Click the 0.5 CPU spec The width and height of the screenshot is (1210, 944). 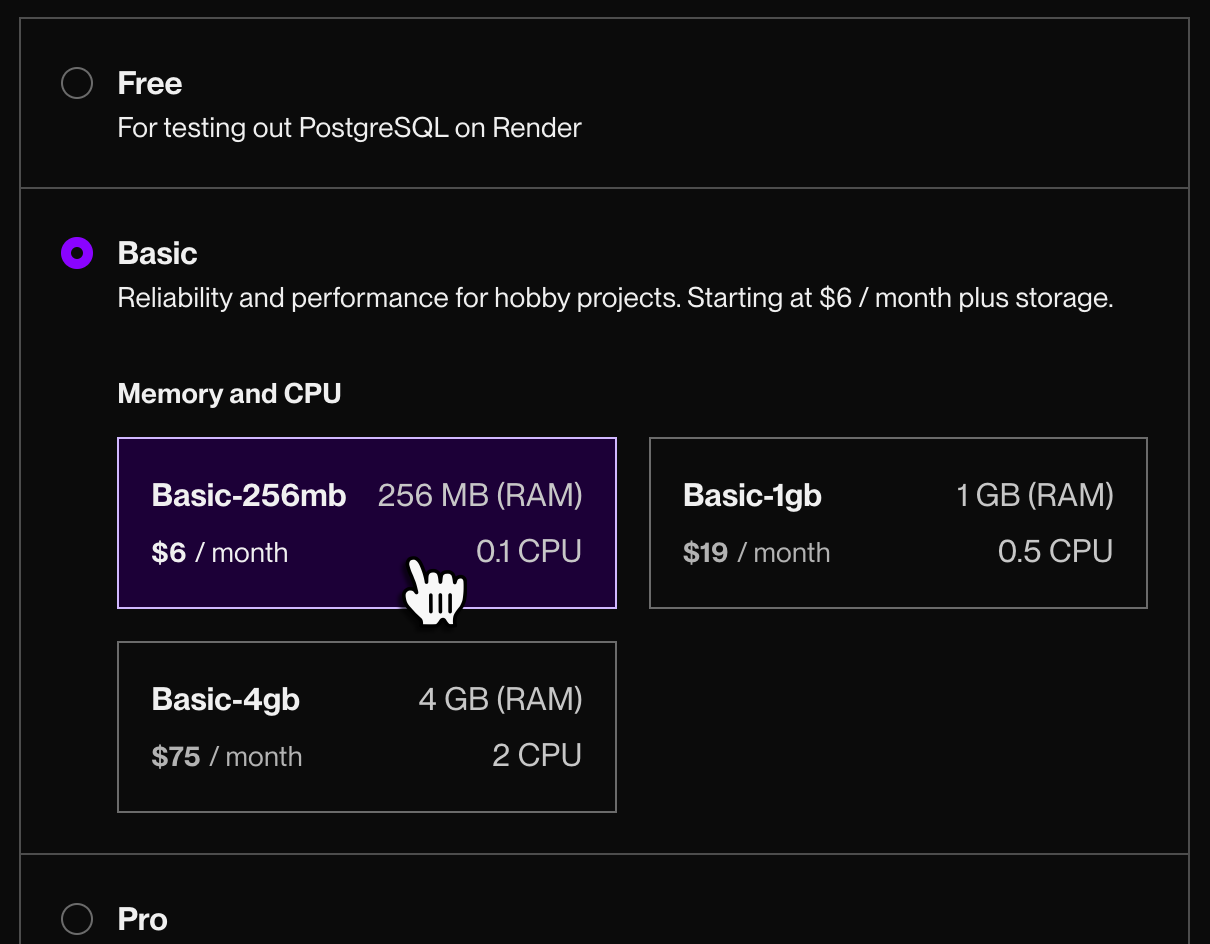[x=1055, y=552]
